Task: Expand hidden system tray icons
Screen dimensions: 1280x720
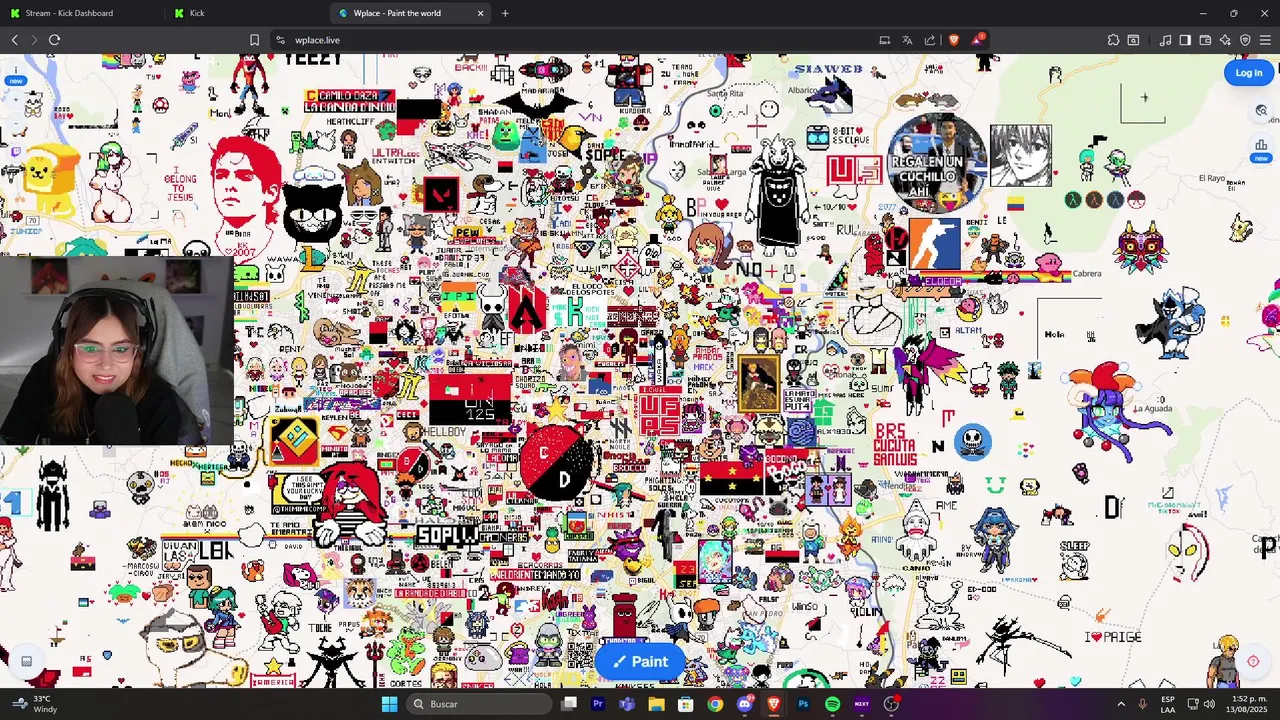Action: 1120,704
